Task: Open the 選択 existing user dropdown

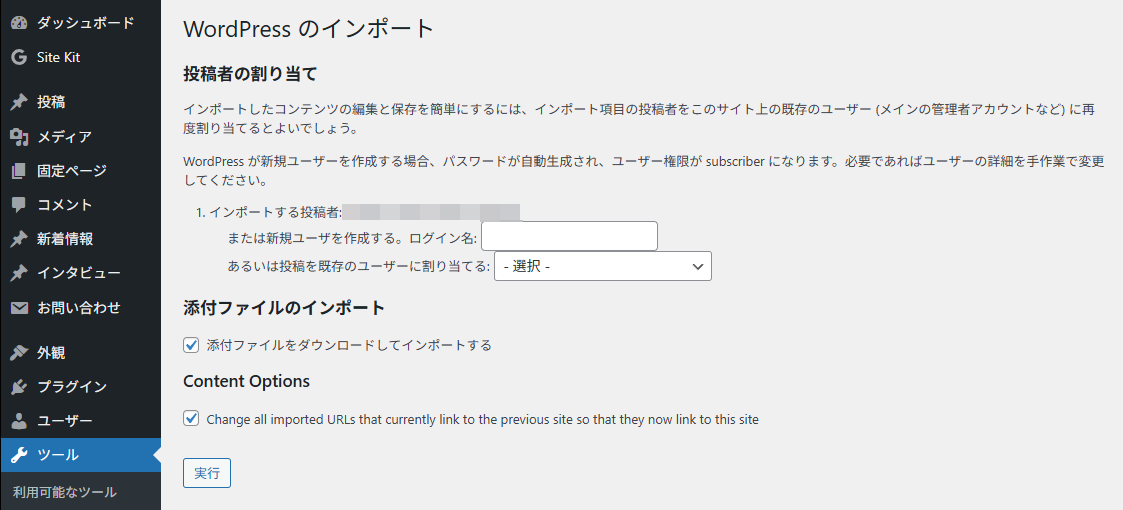Action: click(602, 266)
